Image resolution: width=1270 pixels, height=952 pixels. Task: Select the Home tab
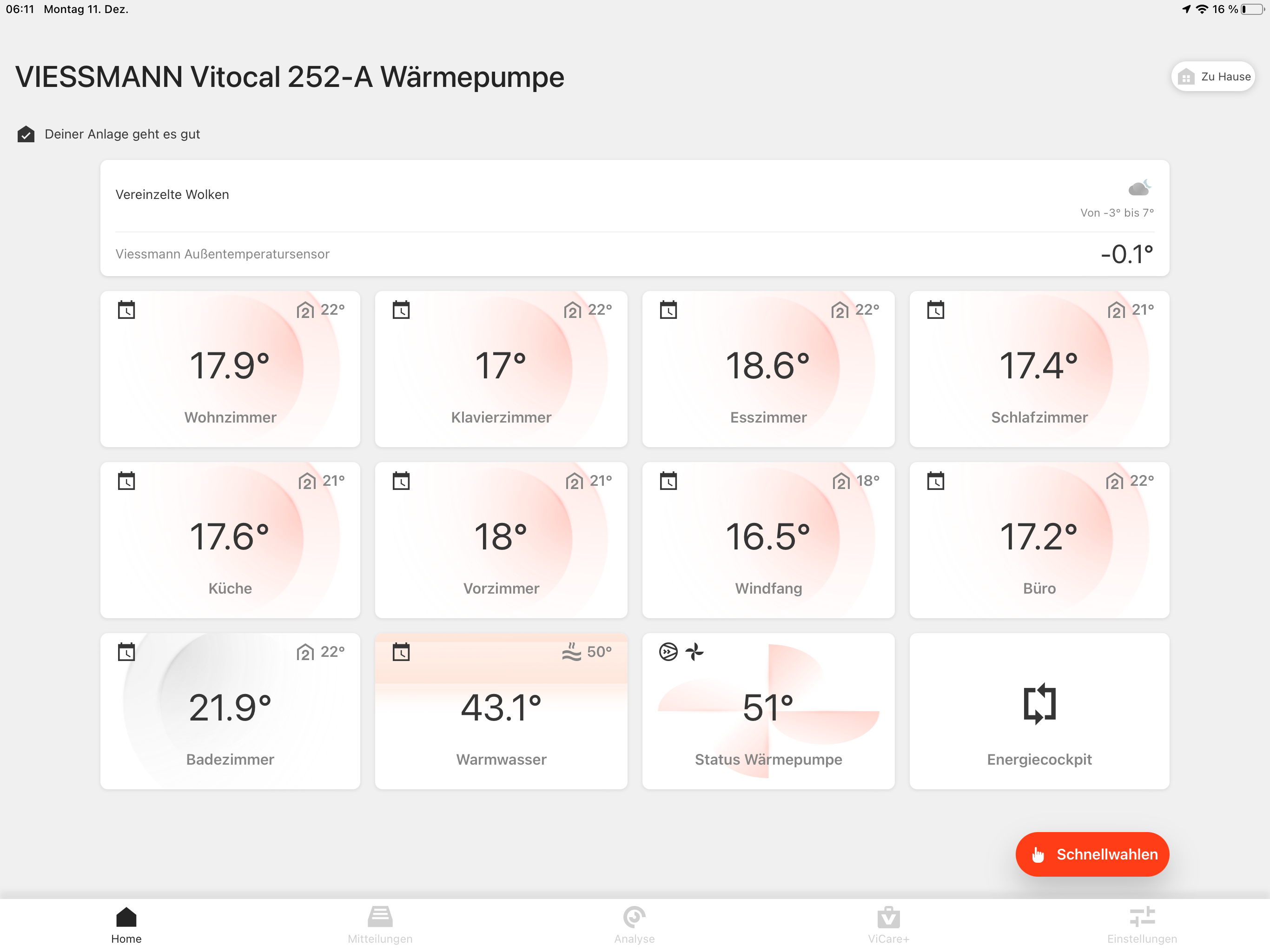(126, 924)
